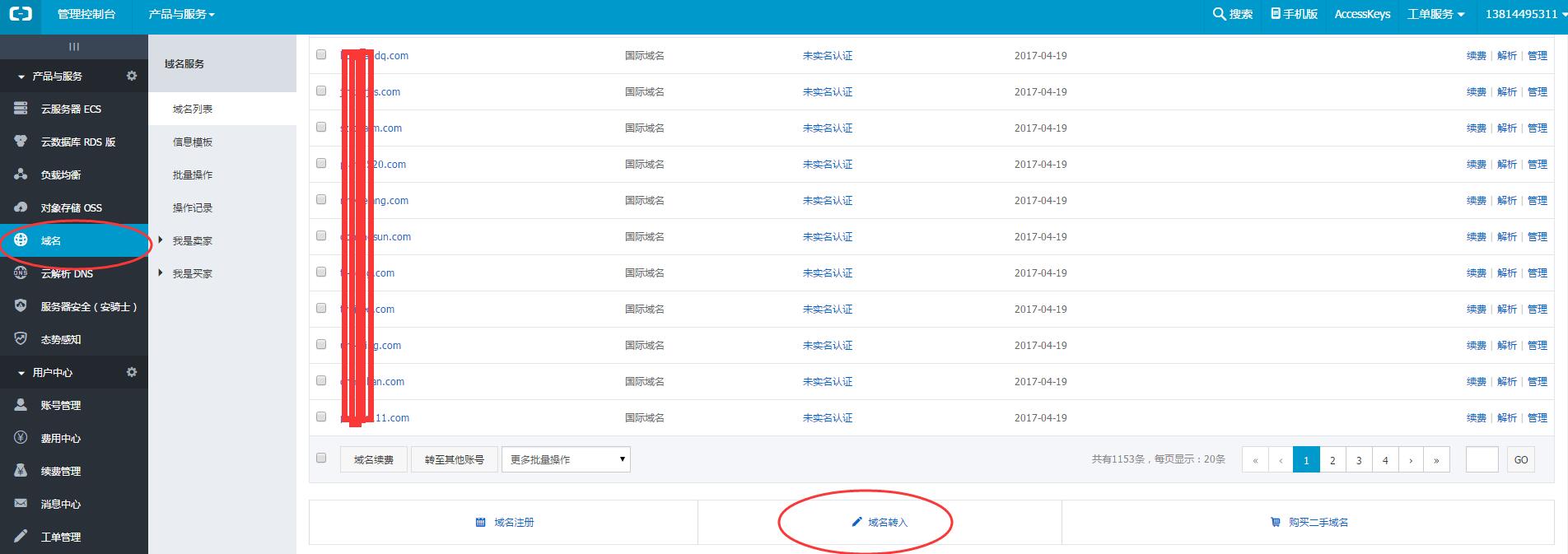Click gear icon beside 产品与服务 in sidebar
Image resolution: width=1568 pixels, height=554 pixels.
[131, 76]
